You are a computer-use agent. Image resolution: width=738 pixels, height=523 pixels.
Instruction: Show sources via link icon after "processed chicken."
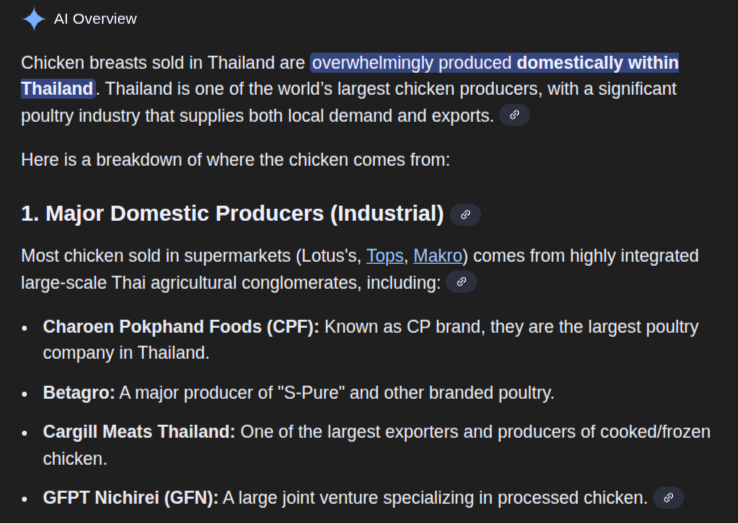(x=668, y=497)
